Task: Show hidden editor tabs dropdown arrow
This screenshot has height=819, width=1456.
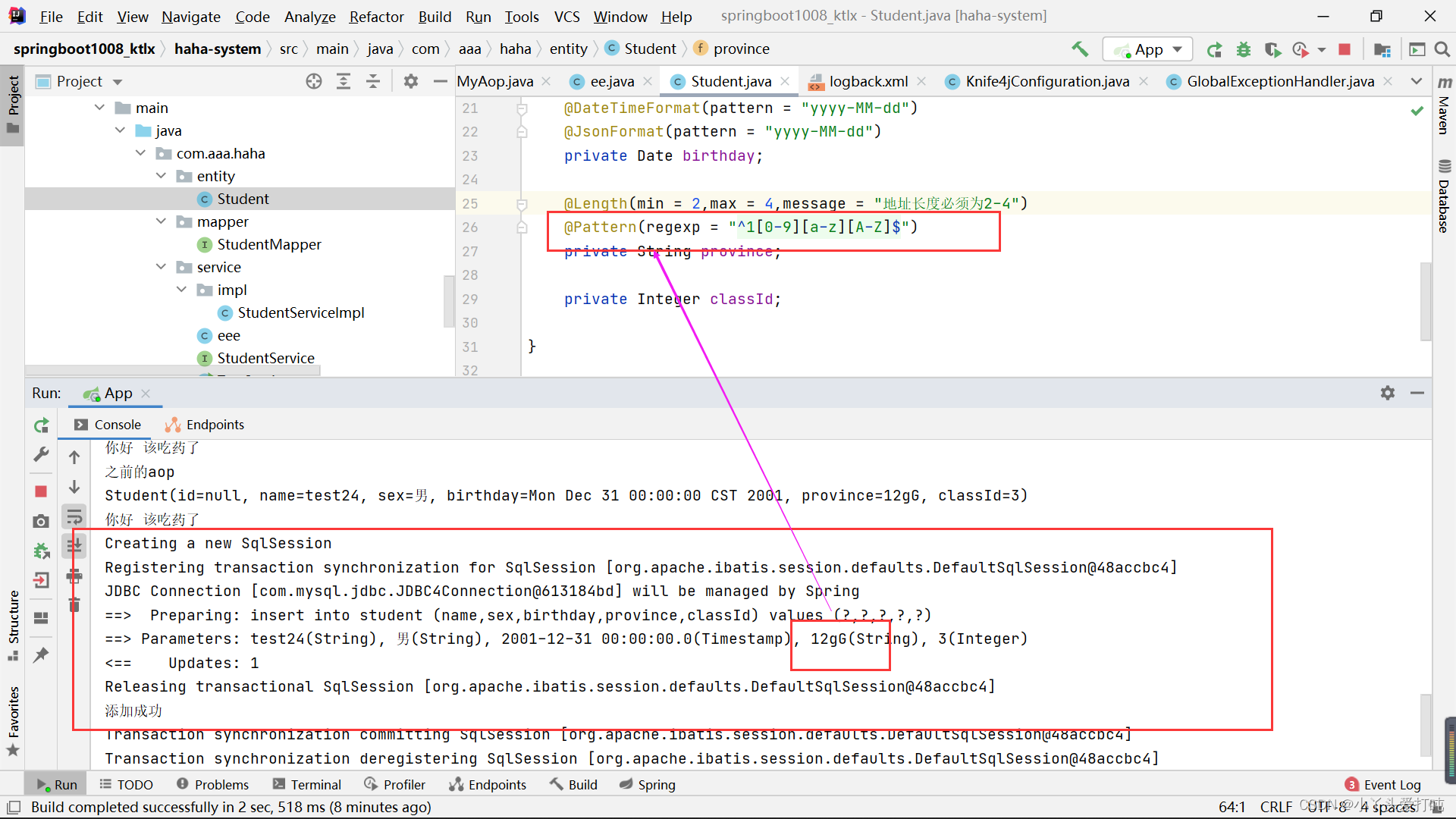Action: click(1417, 81)
